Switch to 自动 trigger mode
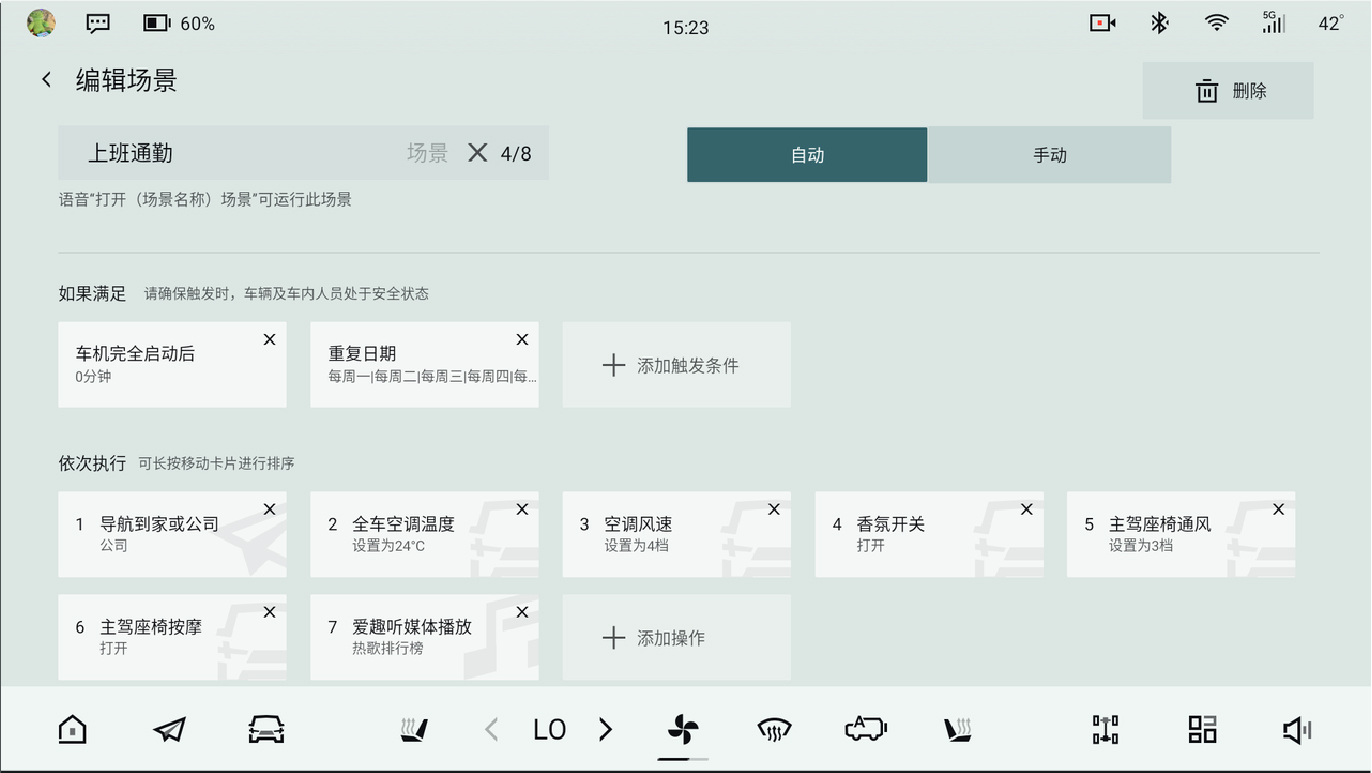Viewport: 1372px width, 773px height. pos(807,155)
